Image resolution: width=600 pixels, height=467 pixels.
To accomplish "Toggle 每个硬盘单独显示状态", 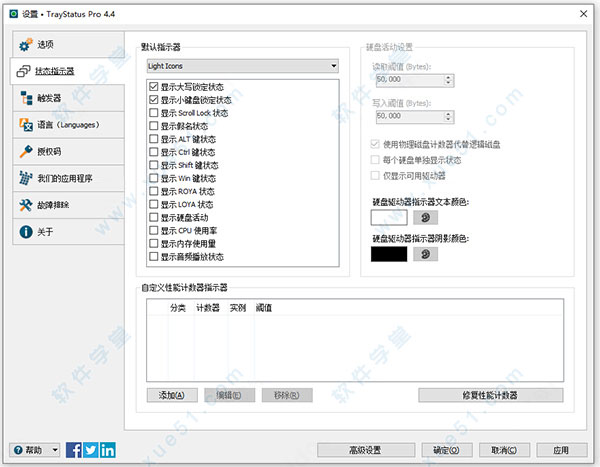I will 375,160.
